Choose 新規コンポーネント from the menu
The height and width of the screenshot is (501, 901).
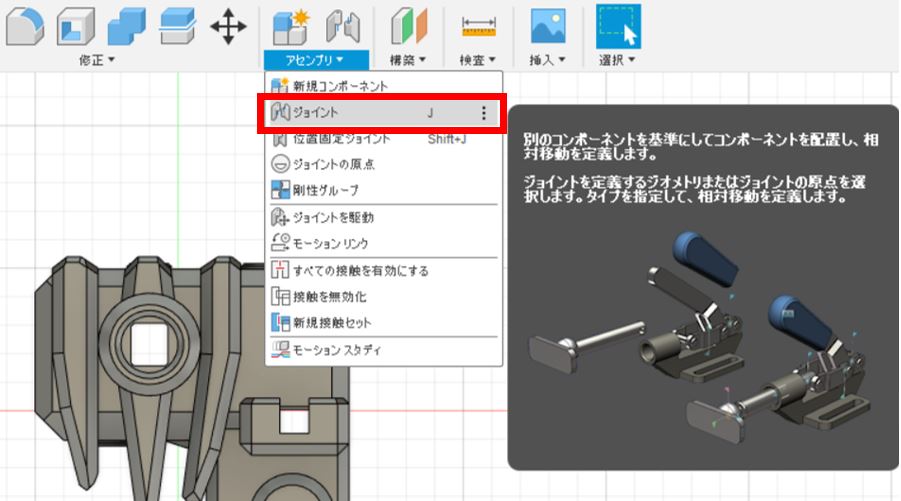[x=383, y=86]
